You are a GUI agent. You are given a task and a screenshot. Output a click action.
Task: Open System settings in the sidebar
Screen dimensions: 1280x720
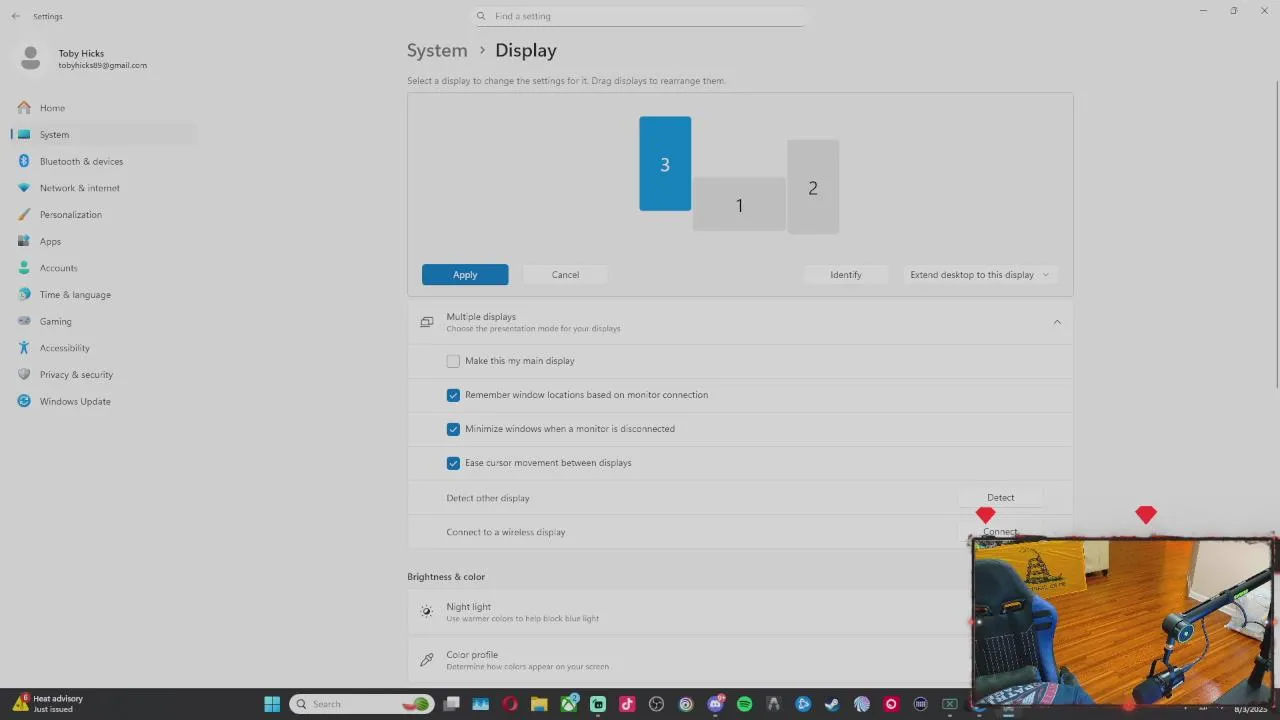[103, 134]
